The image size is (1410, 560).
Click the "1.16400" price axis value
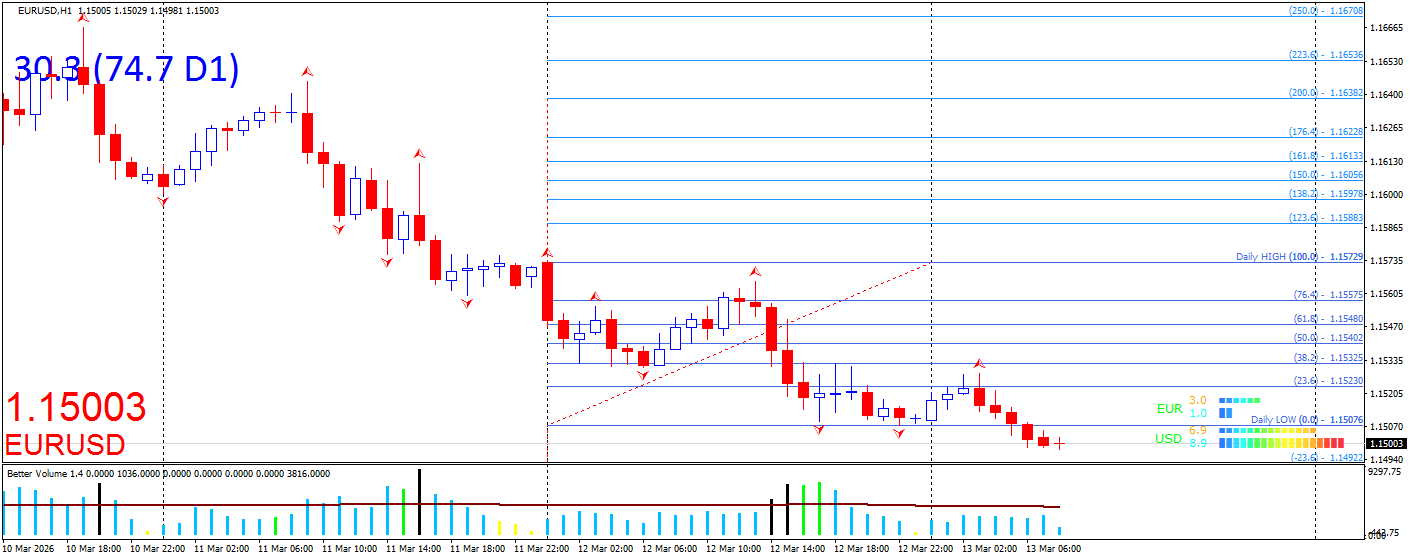[1389, 95]
